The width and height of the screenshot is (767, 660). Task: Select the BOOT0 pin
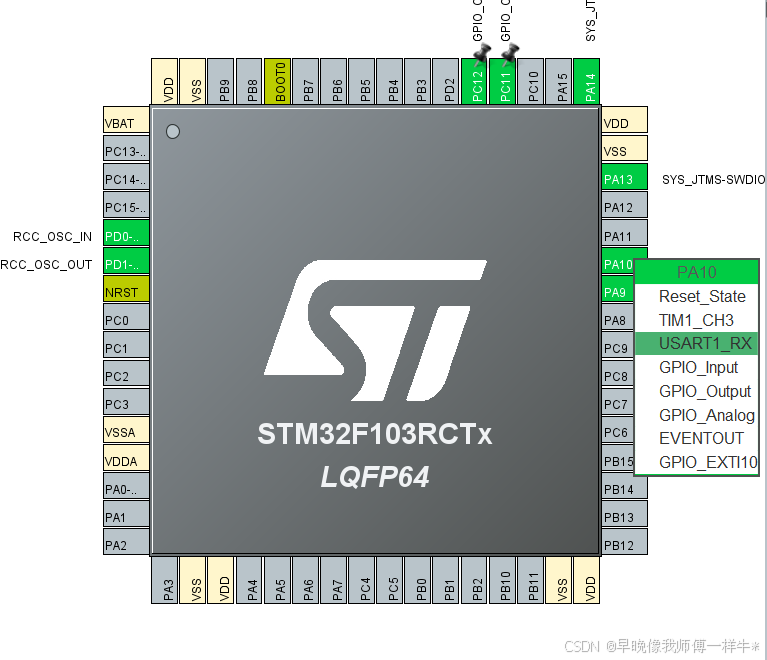coord(277,81)
